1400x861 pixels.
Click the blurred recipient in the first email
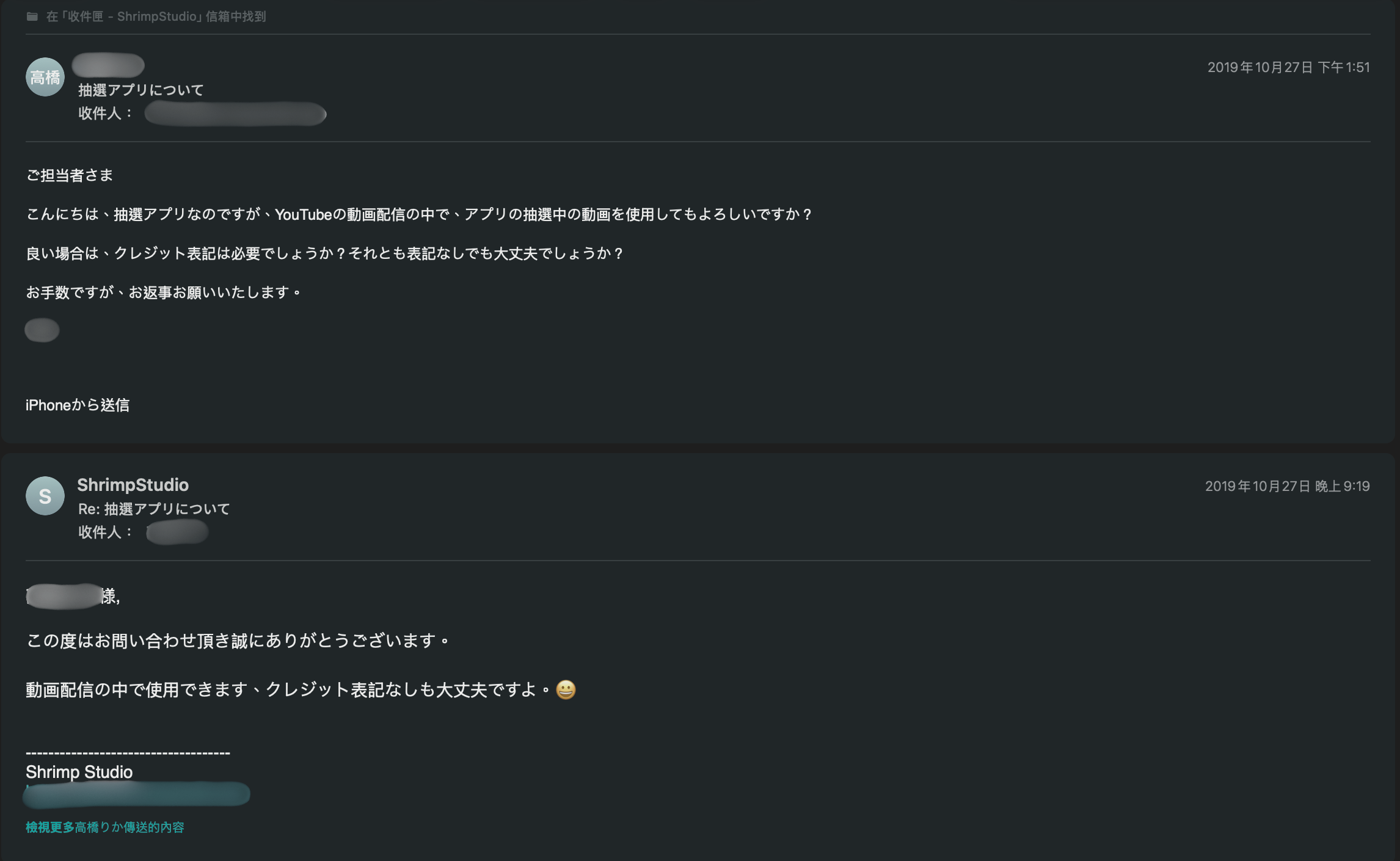click(235, 114)
